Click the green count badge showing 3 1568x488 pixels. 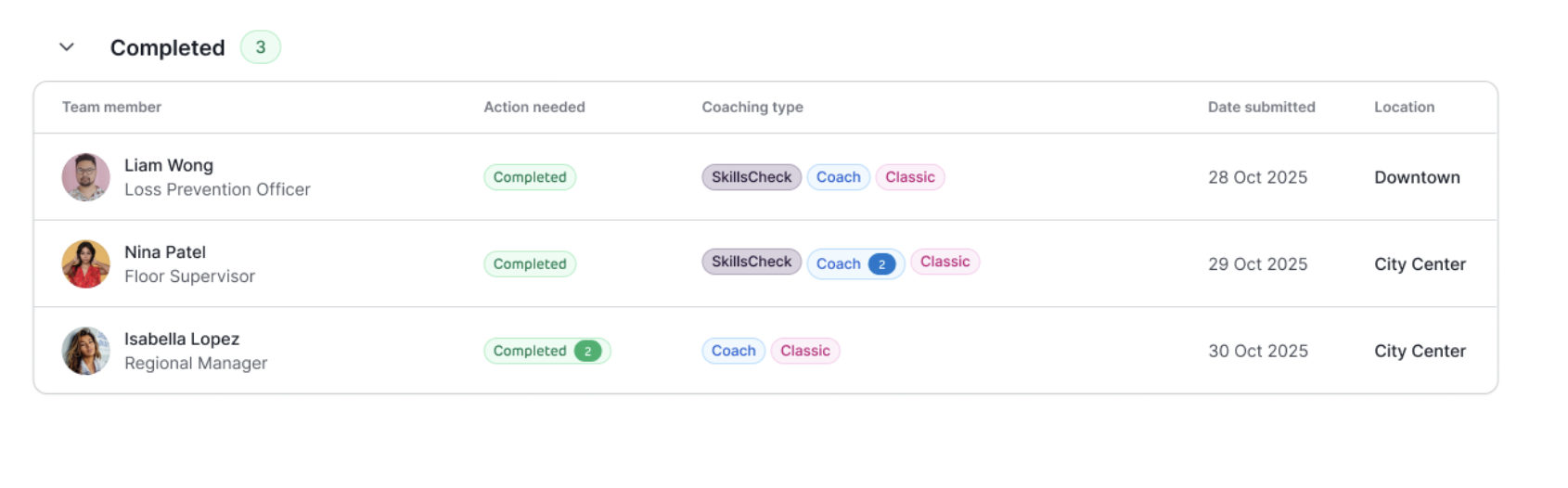tap(261, 47)
